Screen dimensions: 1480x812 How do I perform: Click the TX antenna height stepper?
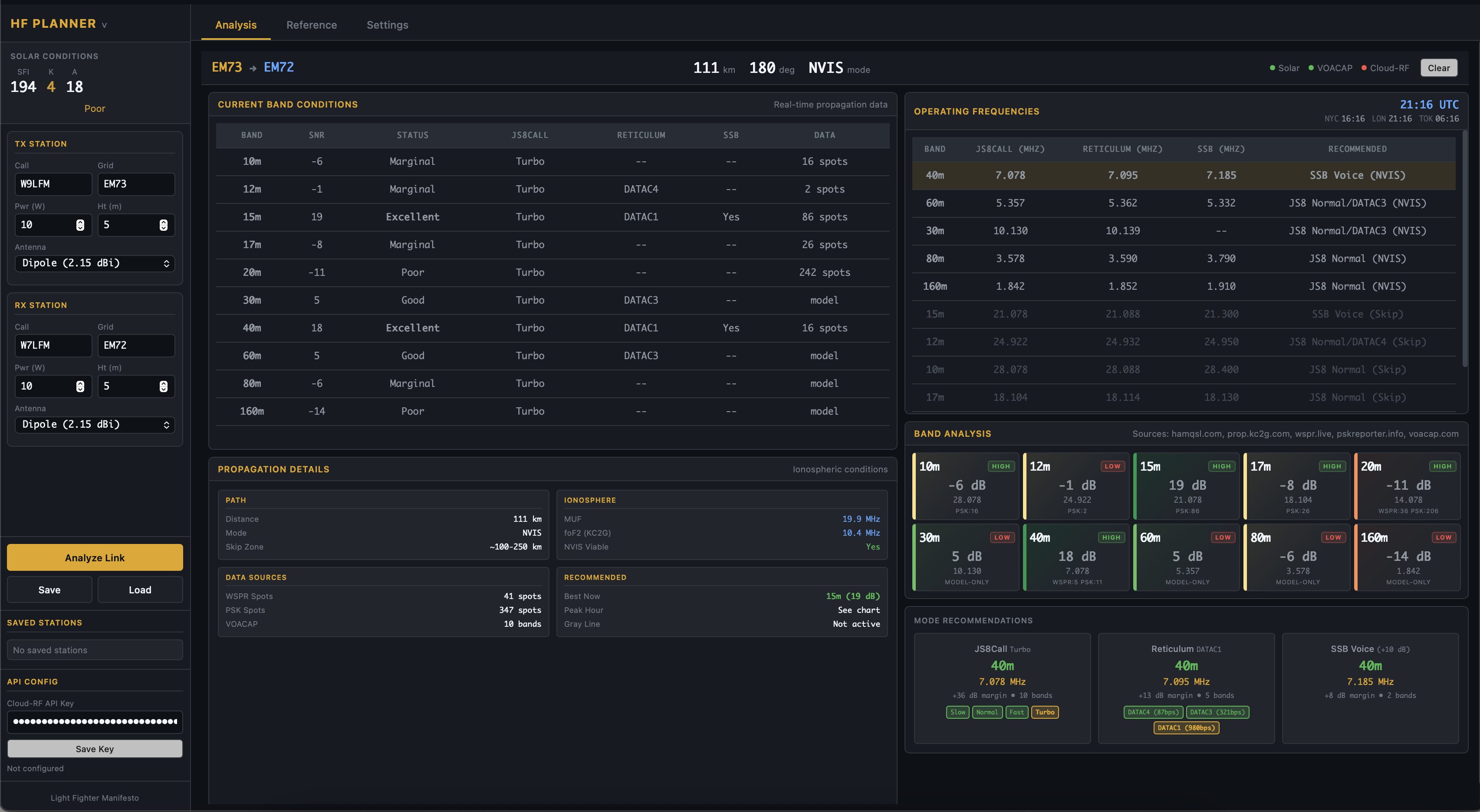(x=163, y=225)
